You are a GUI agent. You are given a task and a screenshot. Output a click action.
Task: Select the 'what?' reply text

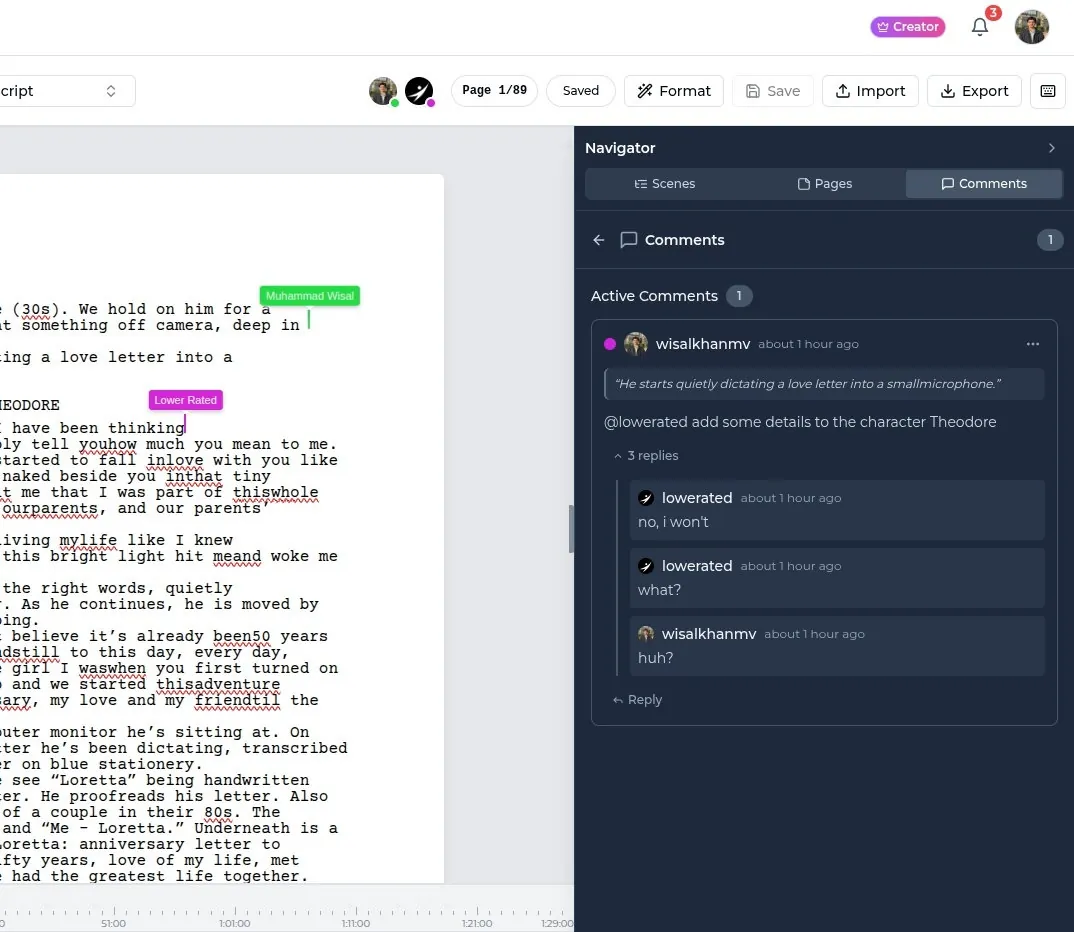click(659, 590)
